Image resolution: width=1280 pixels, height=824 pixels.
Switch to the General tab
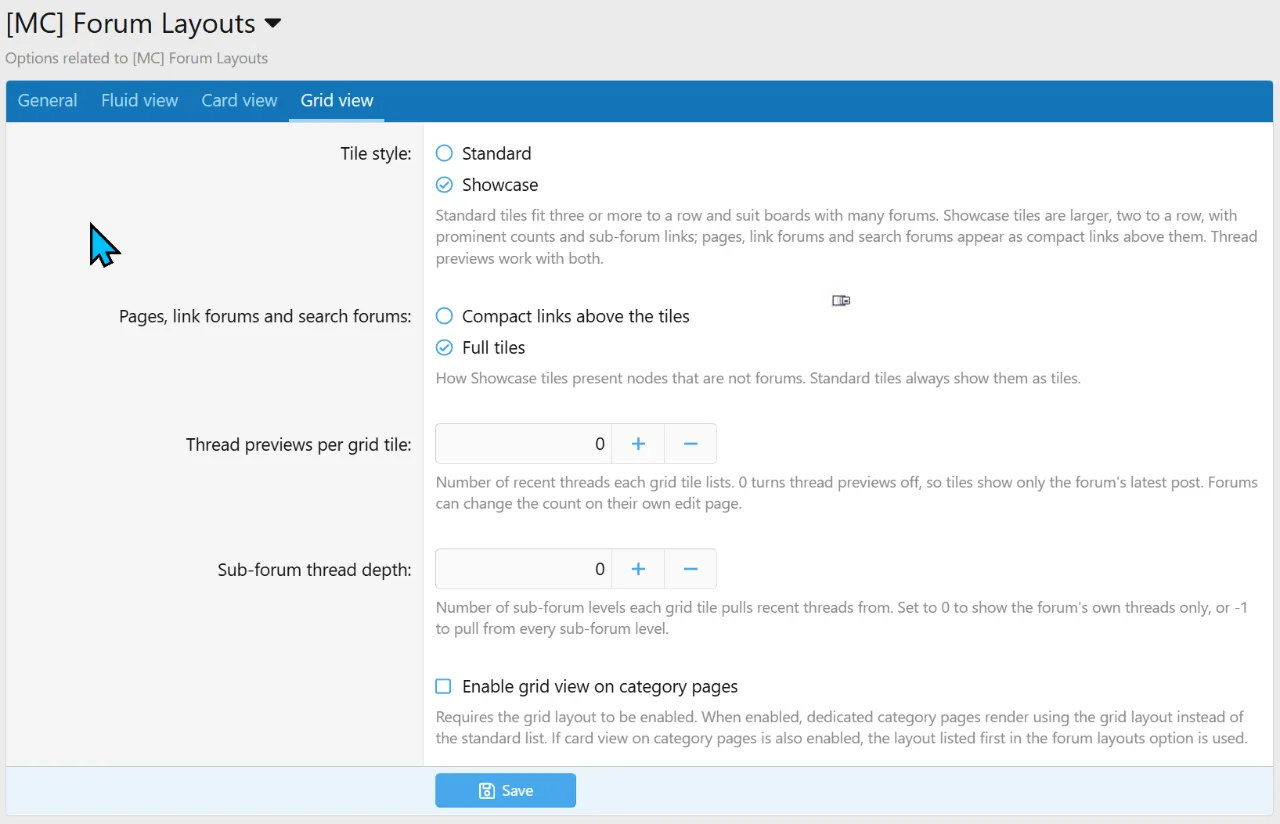point(47,100)
